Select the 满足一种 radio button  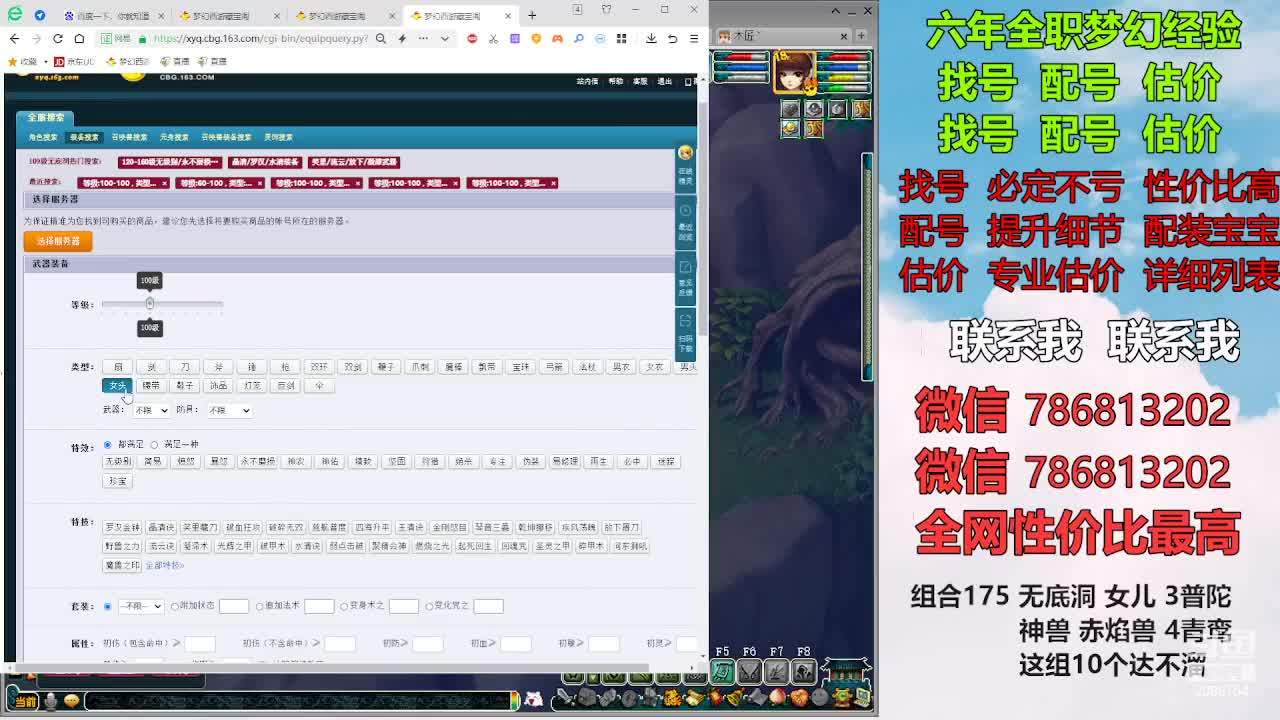(154, 444)
